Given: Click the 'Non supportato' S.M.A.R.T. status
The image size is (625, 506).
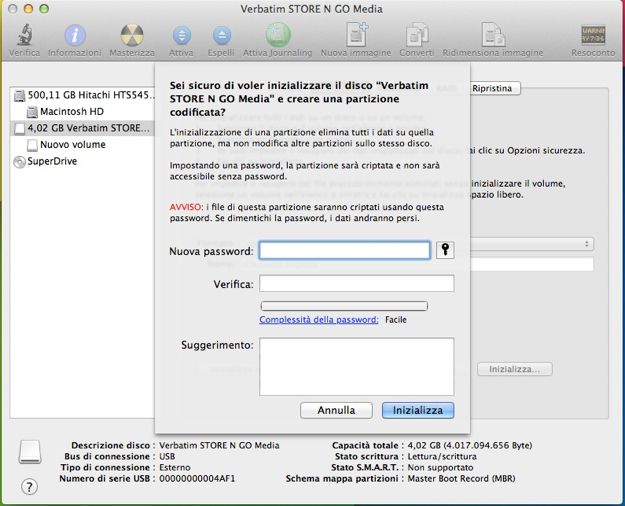Looking at the screenshot, I should [440, 467].
